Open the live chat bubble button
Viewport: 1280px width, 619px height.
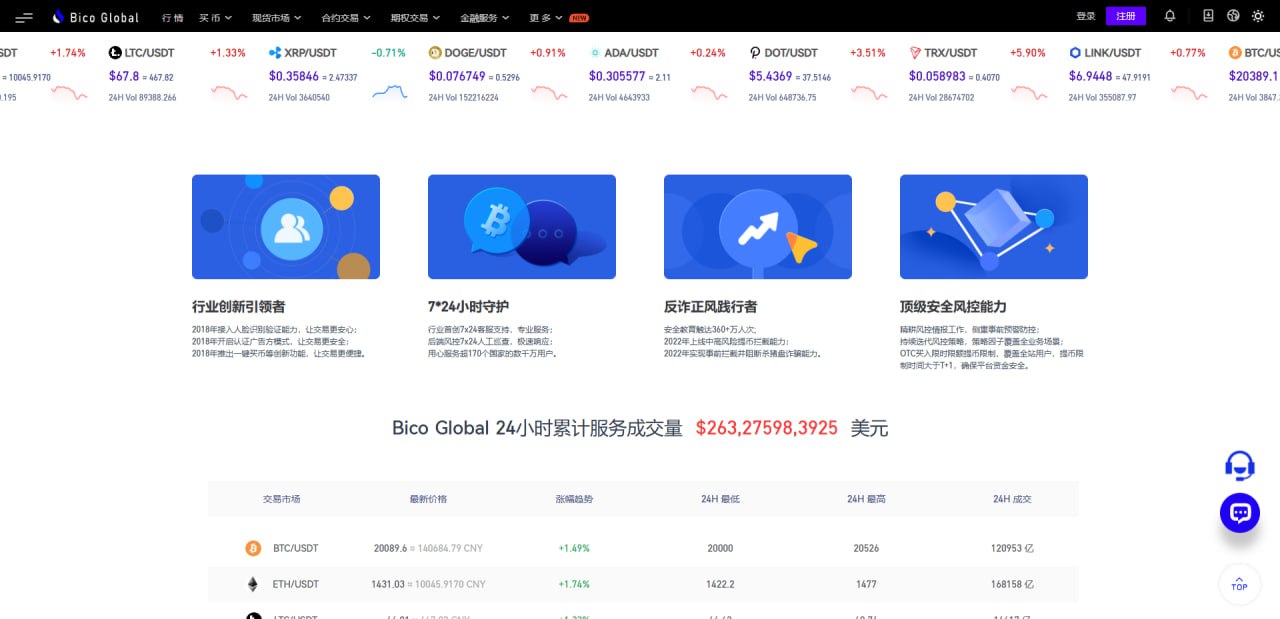pos(1240,513)
